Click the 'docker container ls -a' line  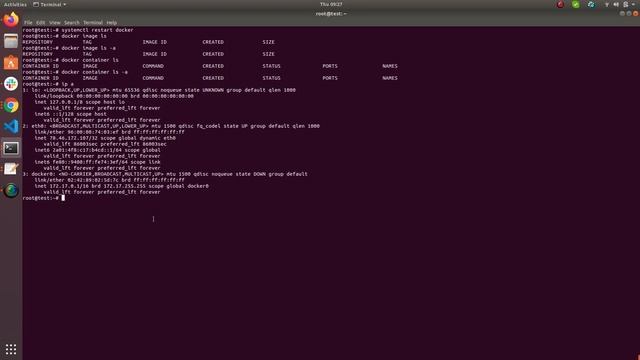pos(75,72)
